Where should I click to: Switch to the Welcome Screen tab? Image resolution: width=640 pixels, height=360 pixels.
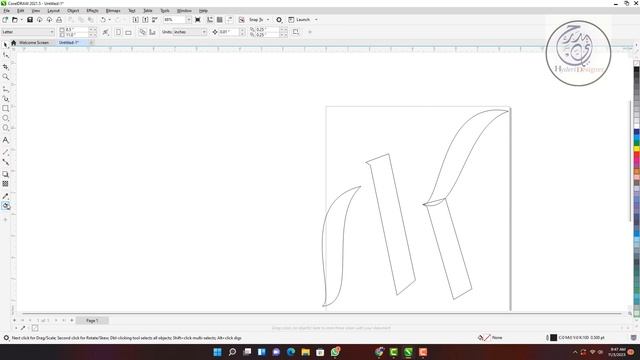click(x=34, y=42)
